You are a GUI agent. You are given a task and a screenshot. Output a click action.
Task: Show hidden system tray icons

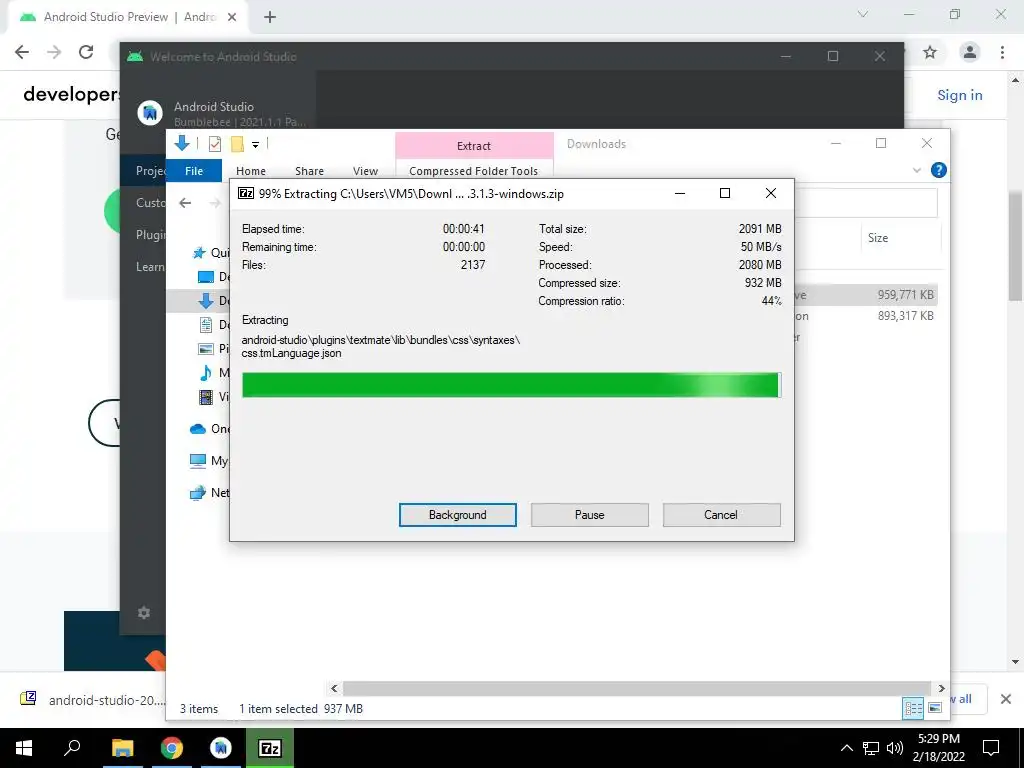(x=846, y=748)
